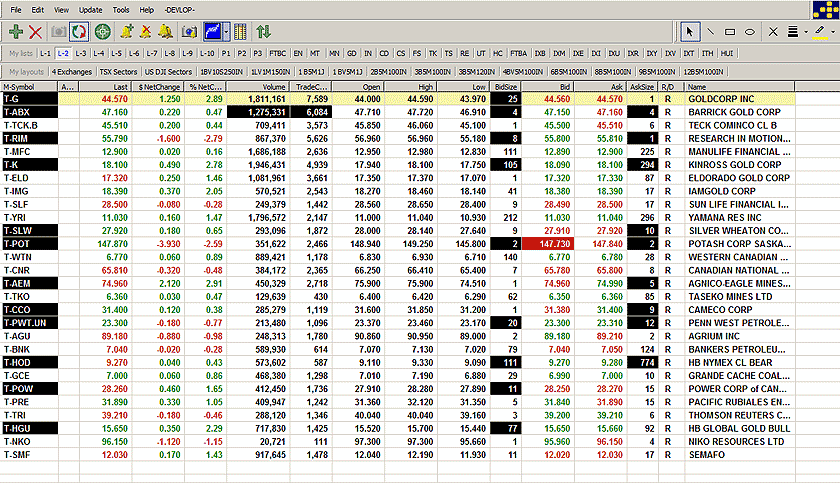Image resolution: width=840 pixels, height=483 pixels.
Task: Open the File menu
Action: click(16, 10)
